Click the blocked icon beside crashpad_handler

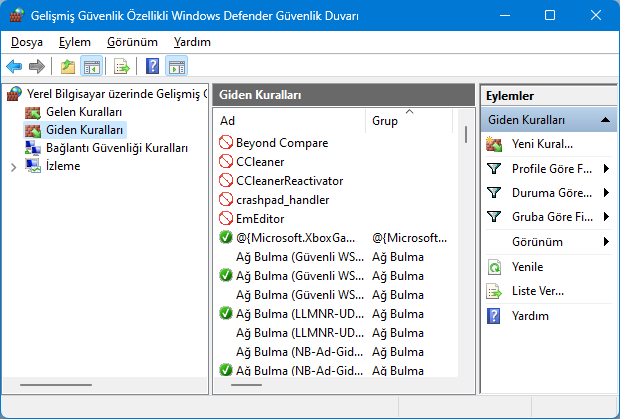(x=226, y=199)
